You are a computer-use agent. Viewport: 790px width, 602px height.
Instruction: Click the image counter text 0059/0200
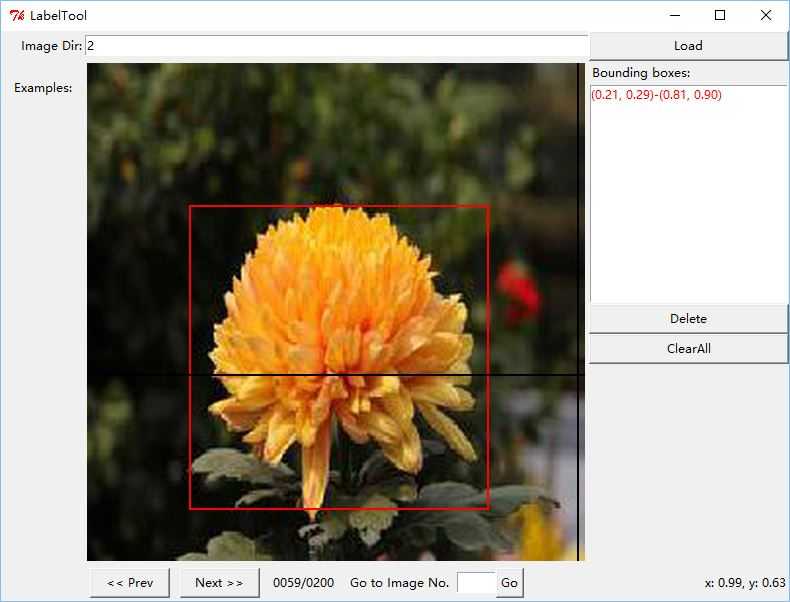(x=303, y=583)
